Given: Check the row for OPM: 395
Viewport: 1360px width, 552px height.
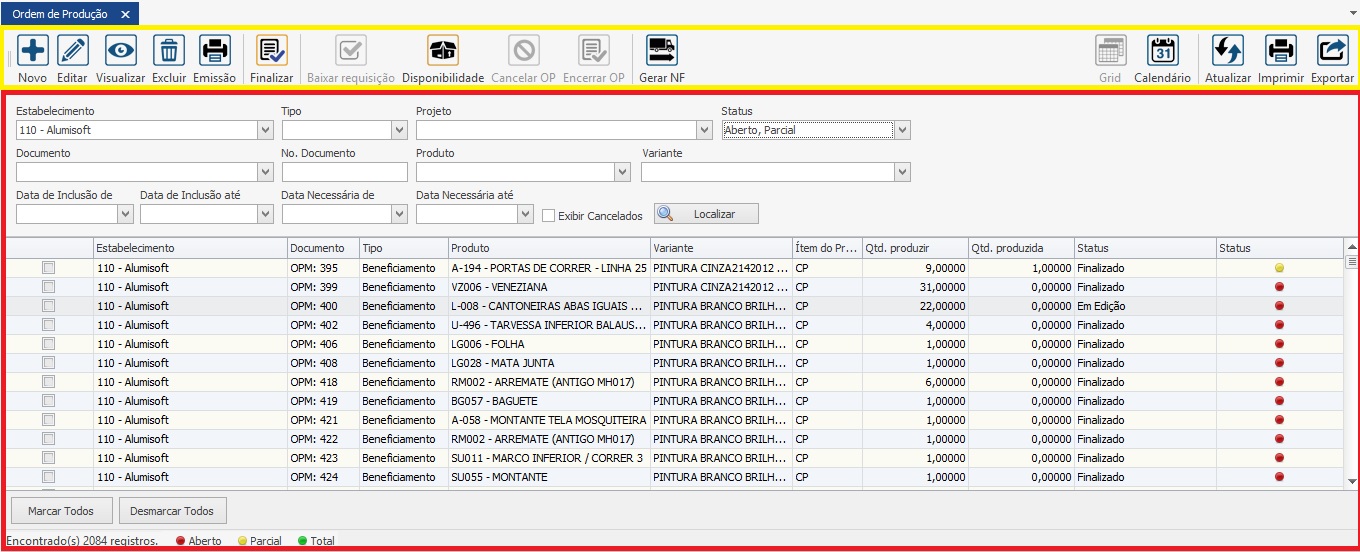Looking at the screenshot, I should (48, 268).
